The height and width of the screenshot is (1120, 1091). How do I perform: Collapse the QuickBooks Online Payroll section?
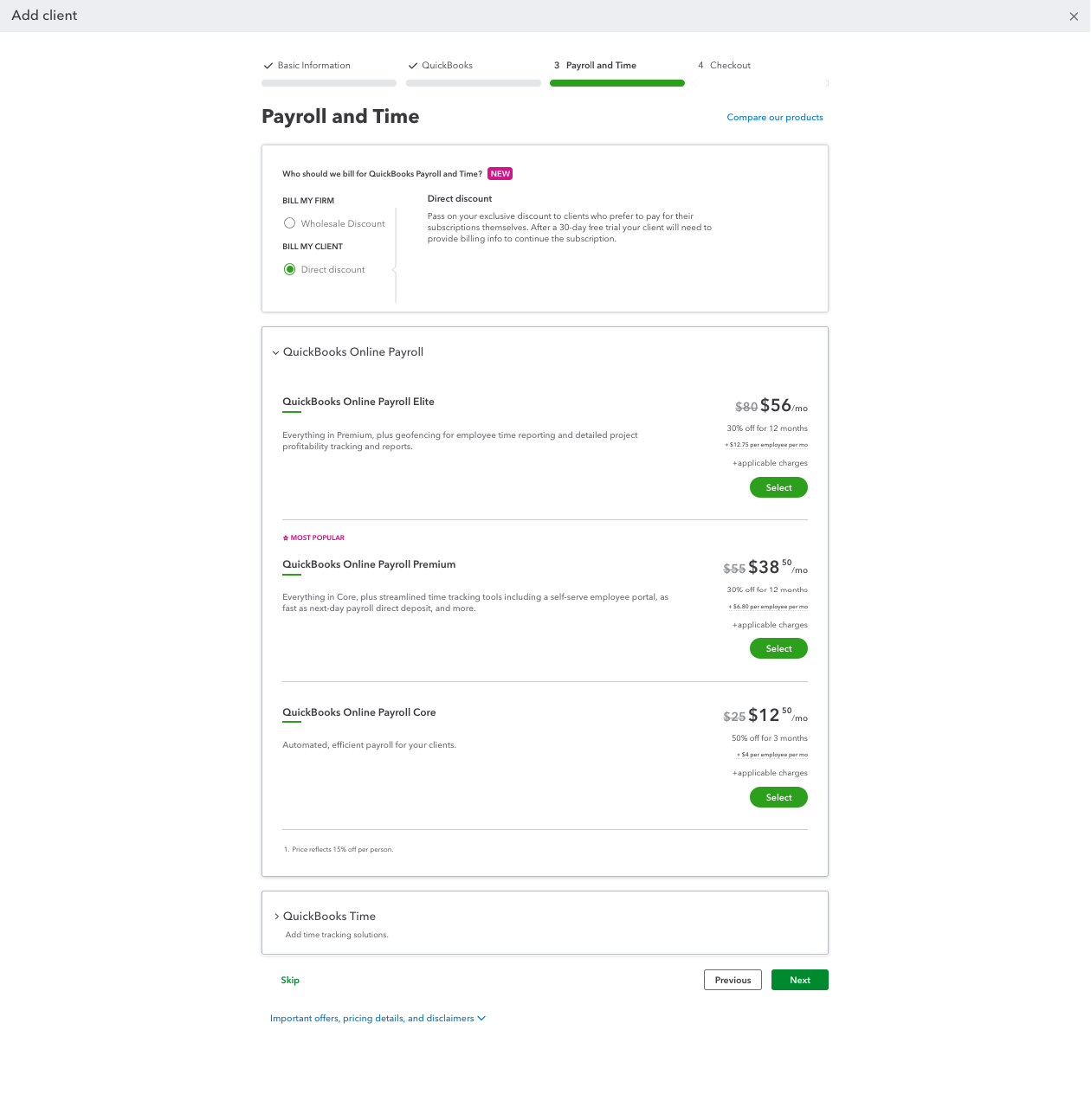[x=275, y=352]
